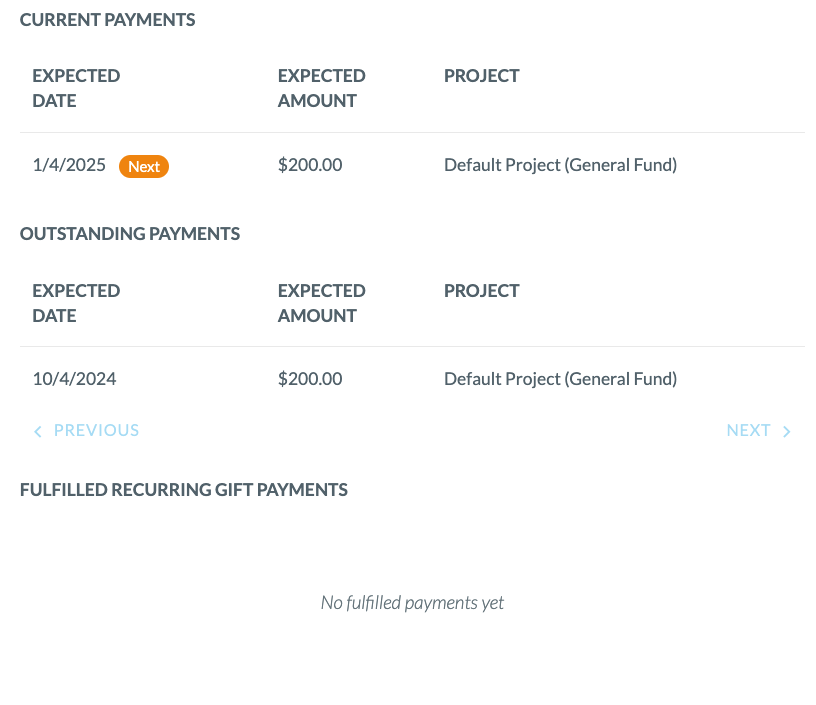Screen dimensions: 816x705
Task: Click the orange Next badge
Action: [x=144, y=166]
